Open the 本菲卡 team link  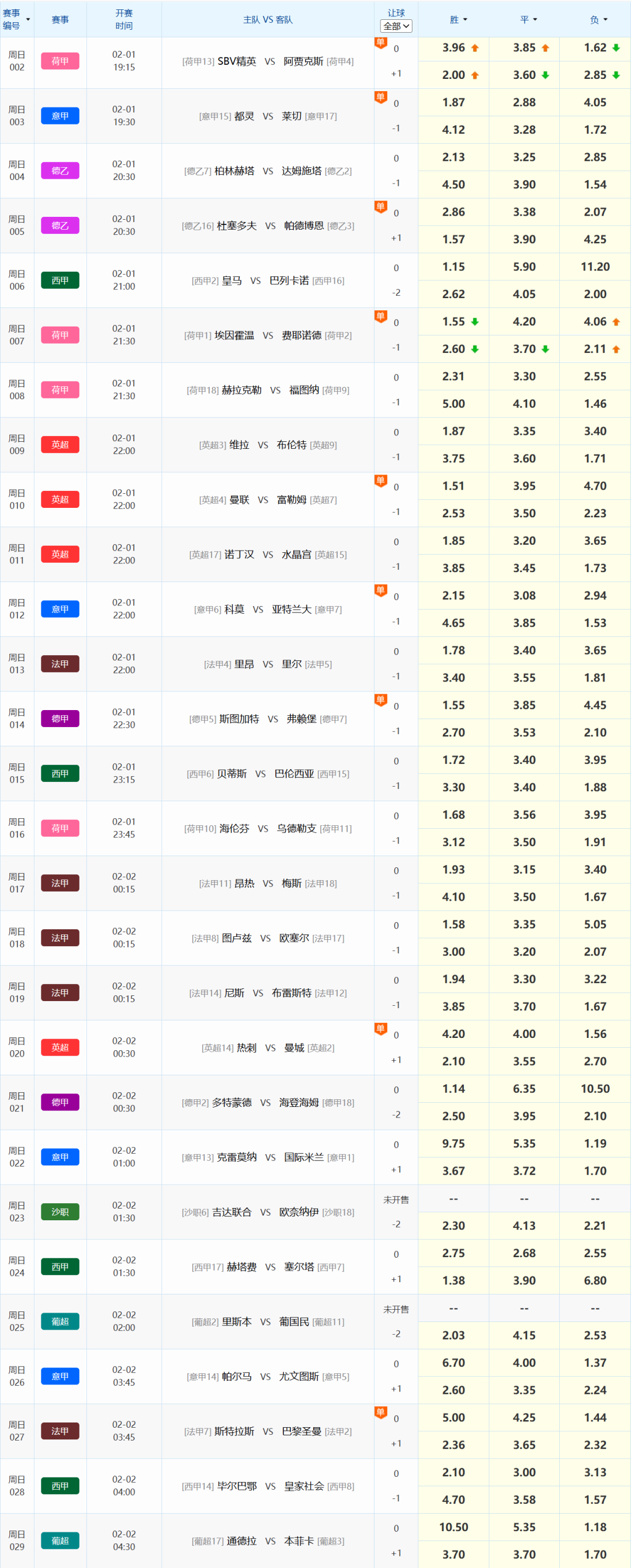click(x=299, y=1541)
